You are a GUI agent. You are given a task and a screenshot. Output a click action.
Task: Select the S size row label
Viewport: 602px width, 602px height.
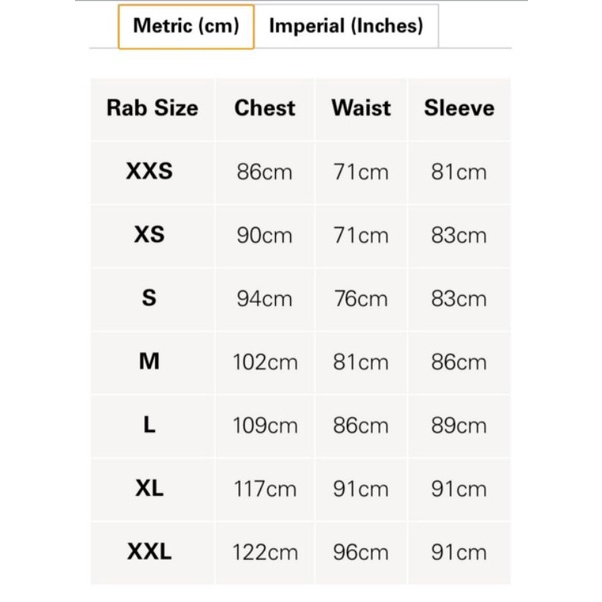click(x=149, y=298)
